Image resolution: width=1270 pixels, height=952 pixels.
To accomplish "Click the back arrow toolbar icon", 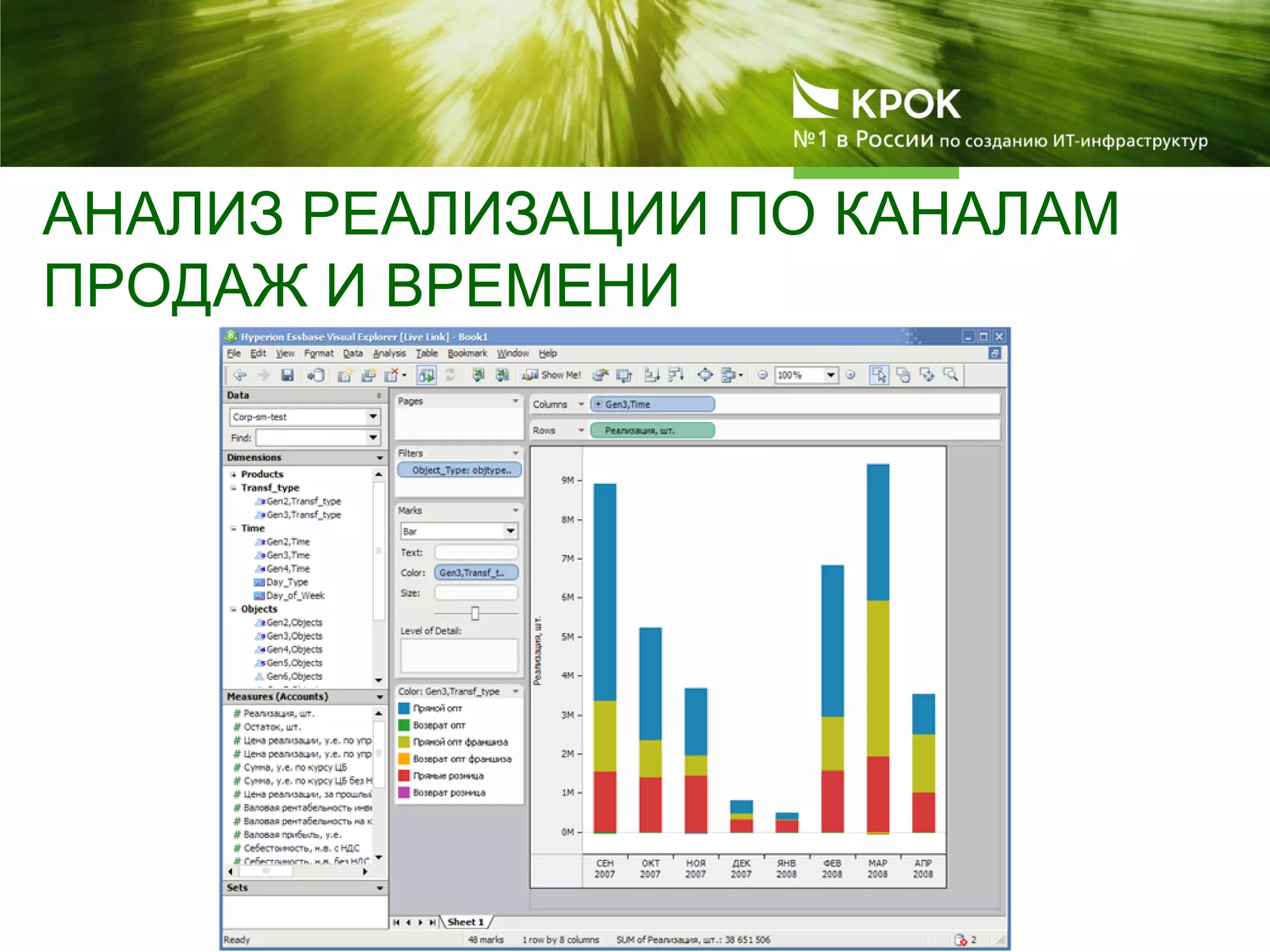I will [240, 375].
